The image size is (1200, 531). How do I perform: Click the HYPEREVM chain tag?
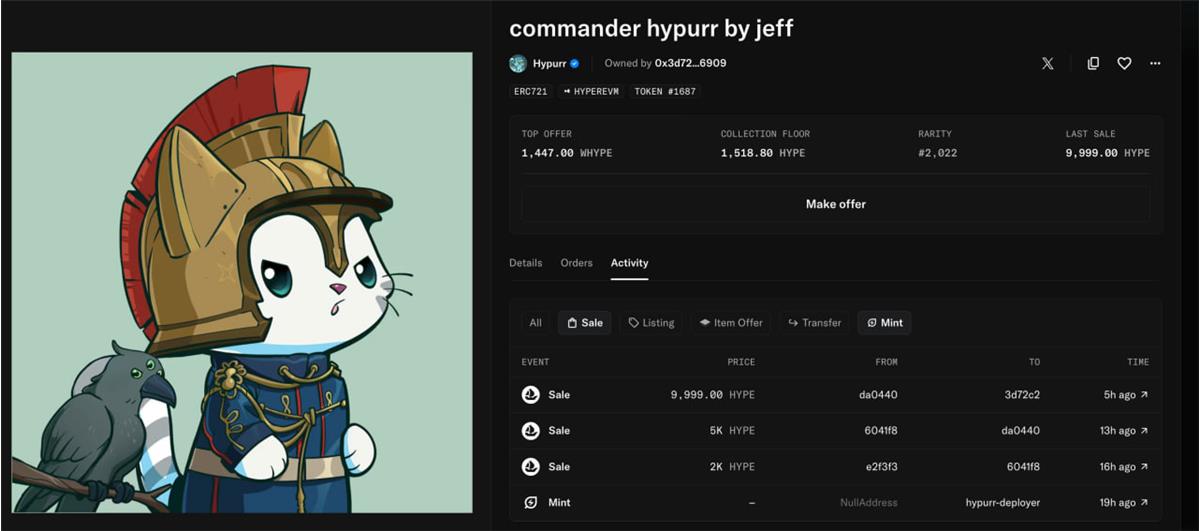tap(591, 91)
